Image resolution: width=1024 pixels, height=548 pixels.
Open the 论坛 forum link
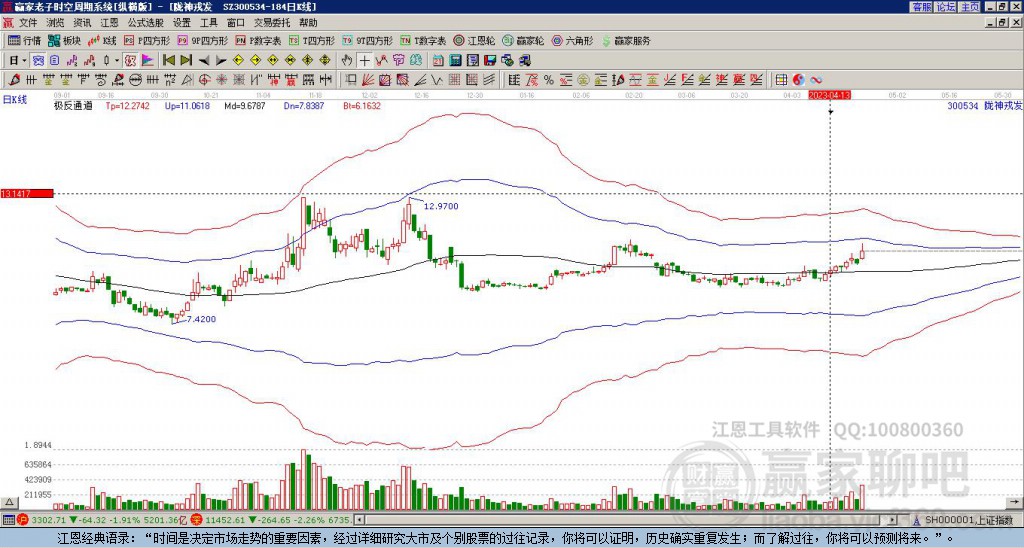(946, 7)
